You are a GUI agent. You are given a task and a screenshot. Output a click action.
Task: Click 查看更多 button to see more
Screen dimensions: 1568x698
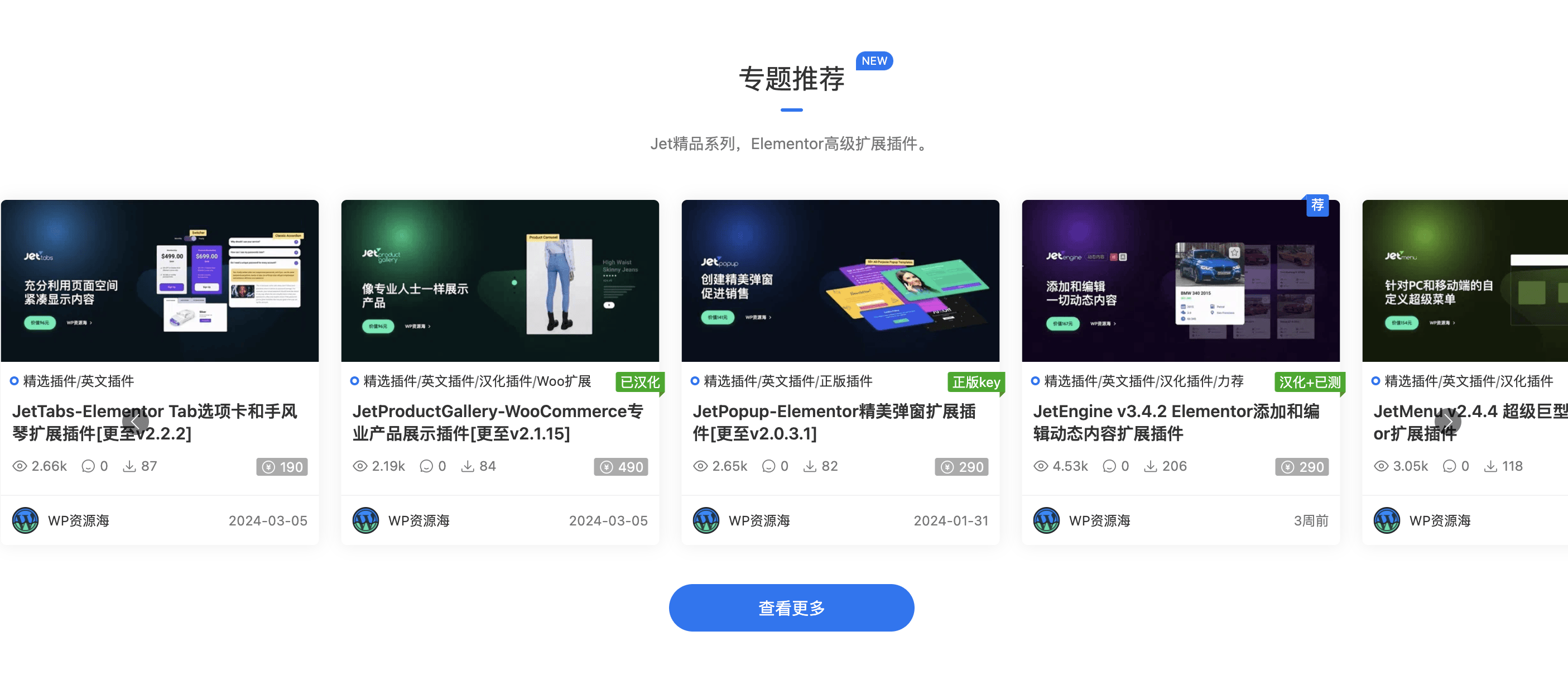click(x=790, y=609)
